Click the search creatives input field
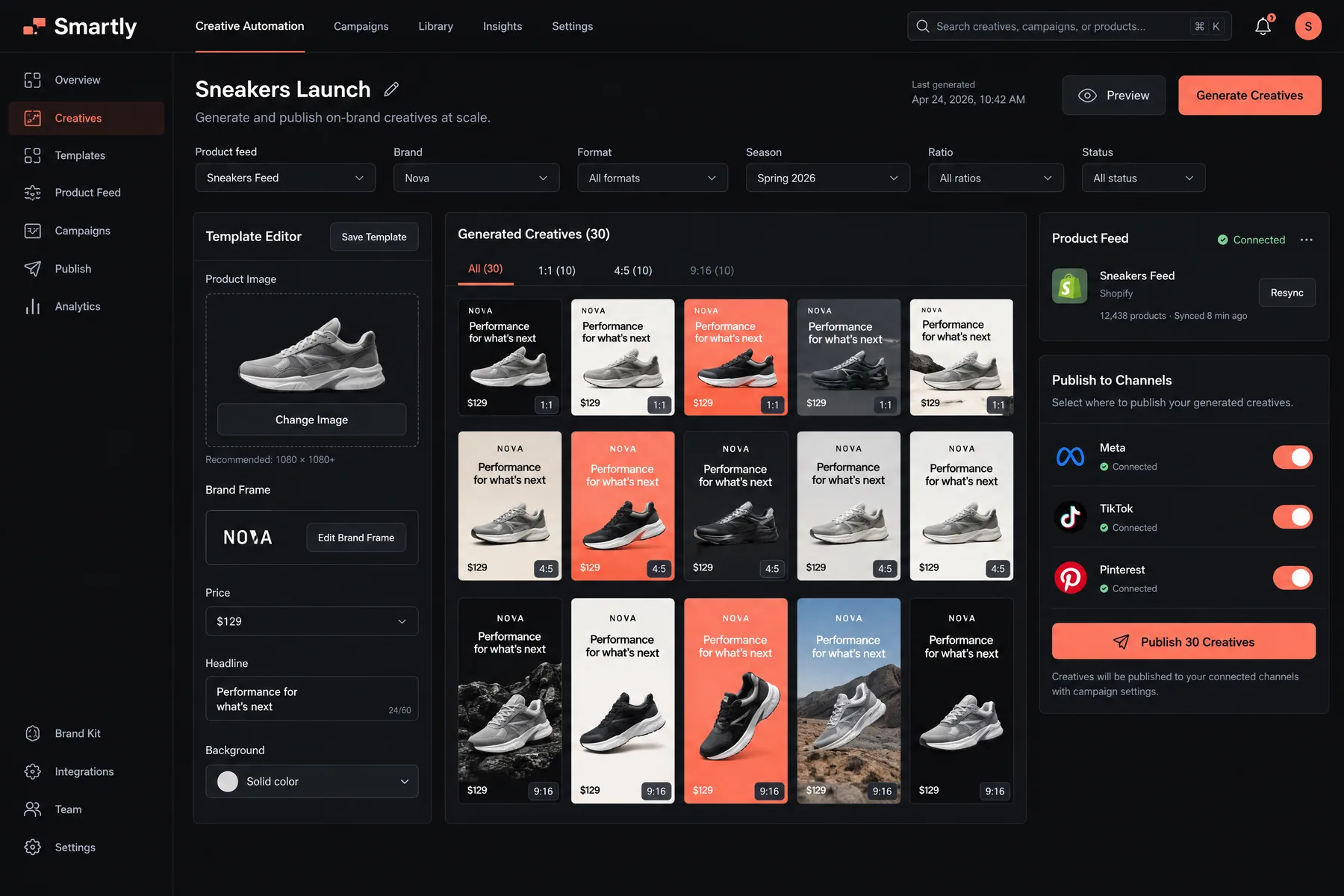Screen dimensions: 1344x896 1068,26
